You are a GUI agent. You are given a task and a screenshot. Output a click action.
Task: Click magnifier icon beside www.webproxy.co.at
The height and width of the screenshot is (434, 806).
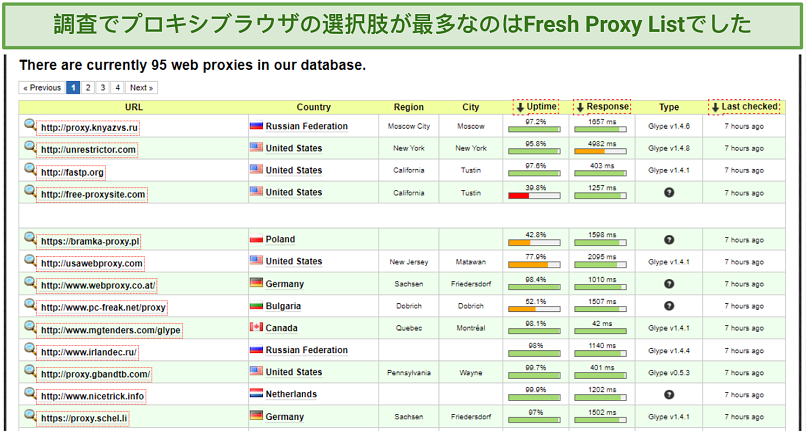[30, 283]
